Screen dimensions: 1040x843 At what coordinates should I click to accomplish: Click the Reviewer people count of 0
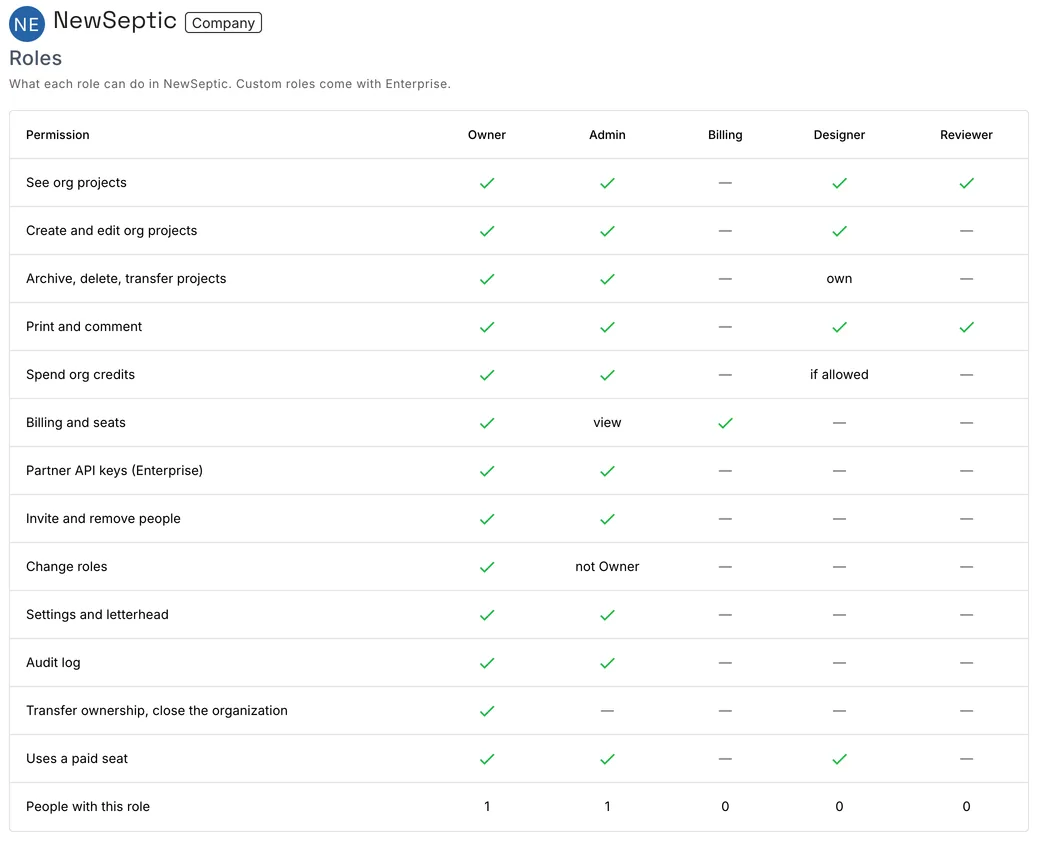(x=966, y=807)
